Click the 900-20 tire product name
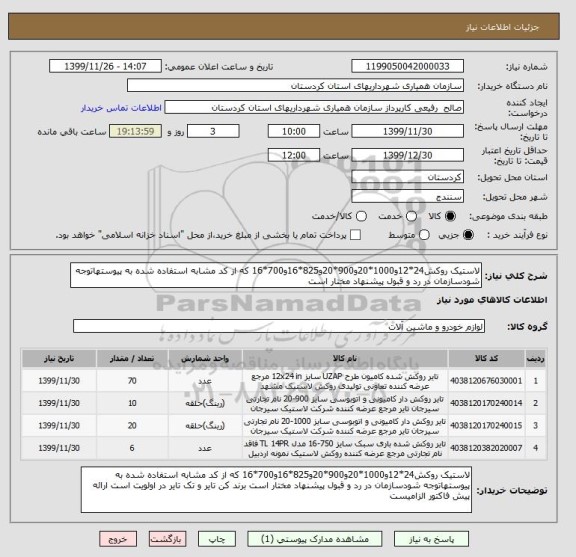The height and width of the screenshot is (557, 576). point(345,403)
